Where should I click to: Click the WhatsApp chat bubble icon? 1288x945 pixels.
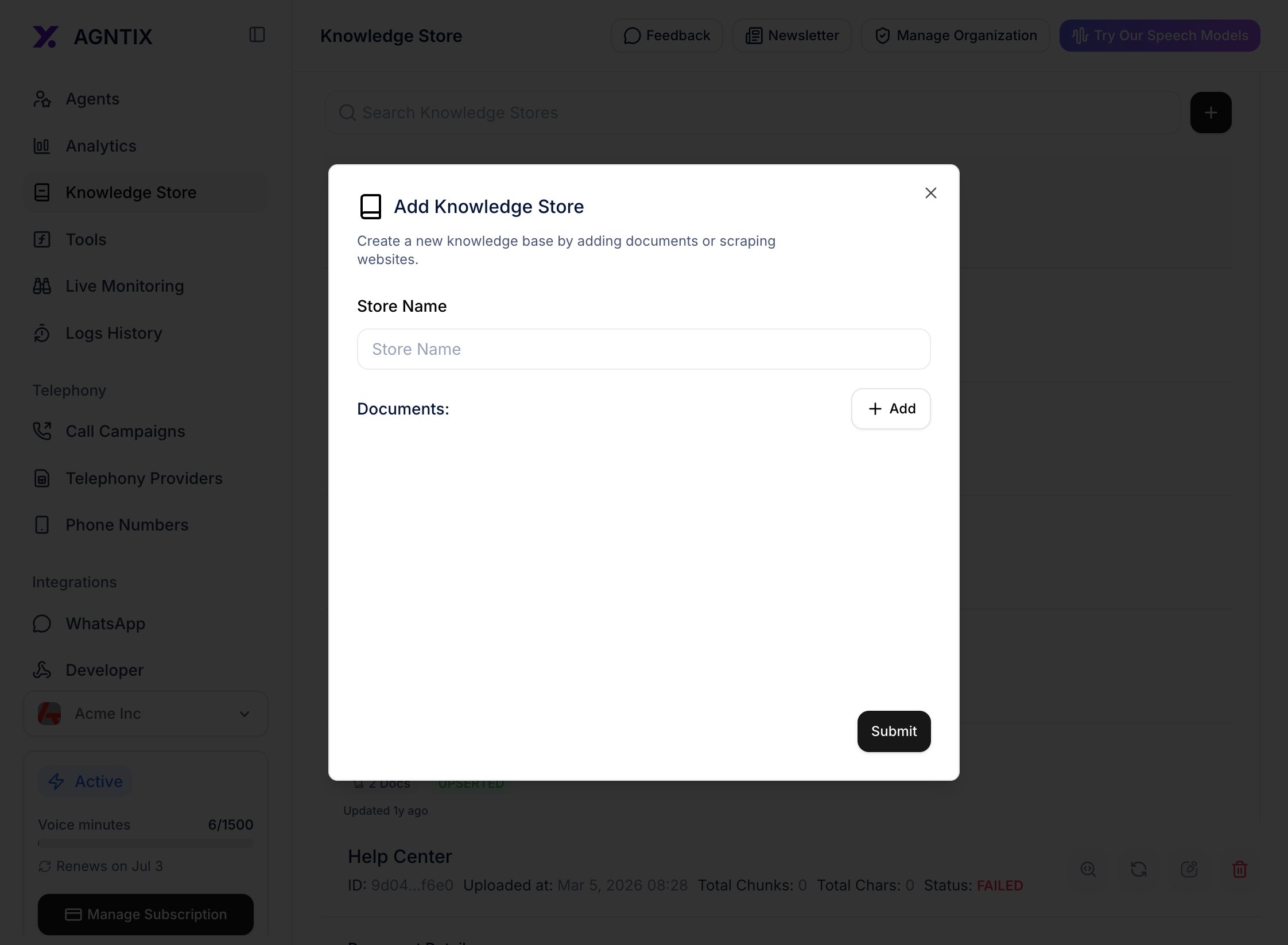(x=42, y=623)
